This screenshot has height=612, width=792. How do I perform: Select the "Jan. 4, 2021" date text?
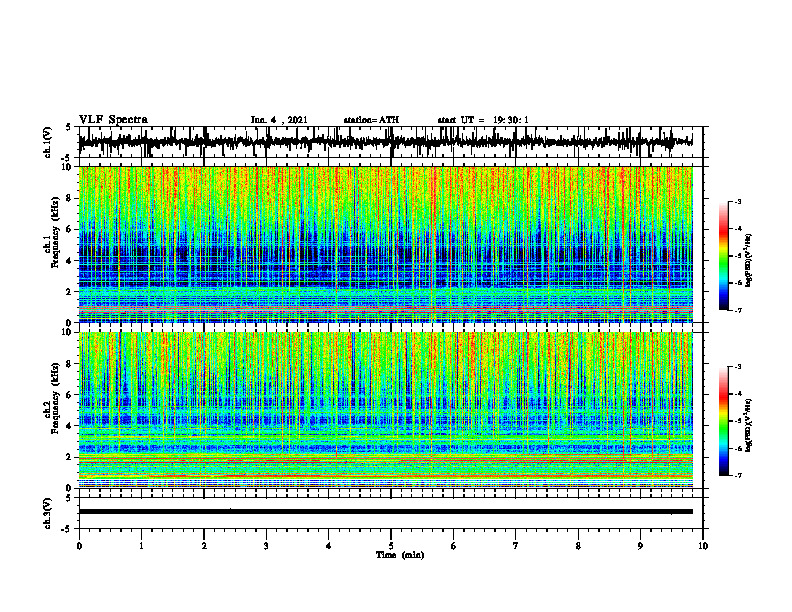click(279, 120)
